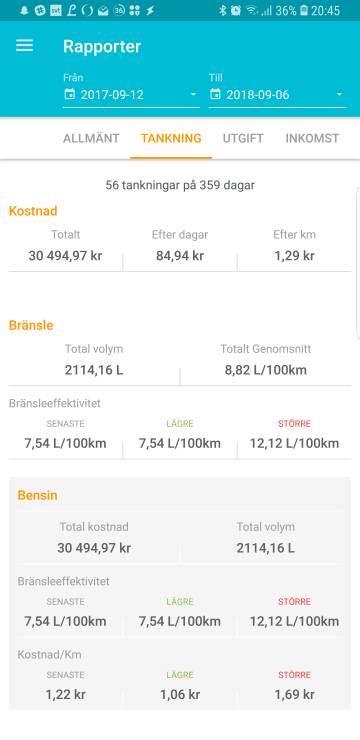Tap the Wi-Fi signal status icon
This screenshot has width=360, height=740.
[251, 10]
